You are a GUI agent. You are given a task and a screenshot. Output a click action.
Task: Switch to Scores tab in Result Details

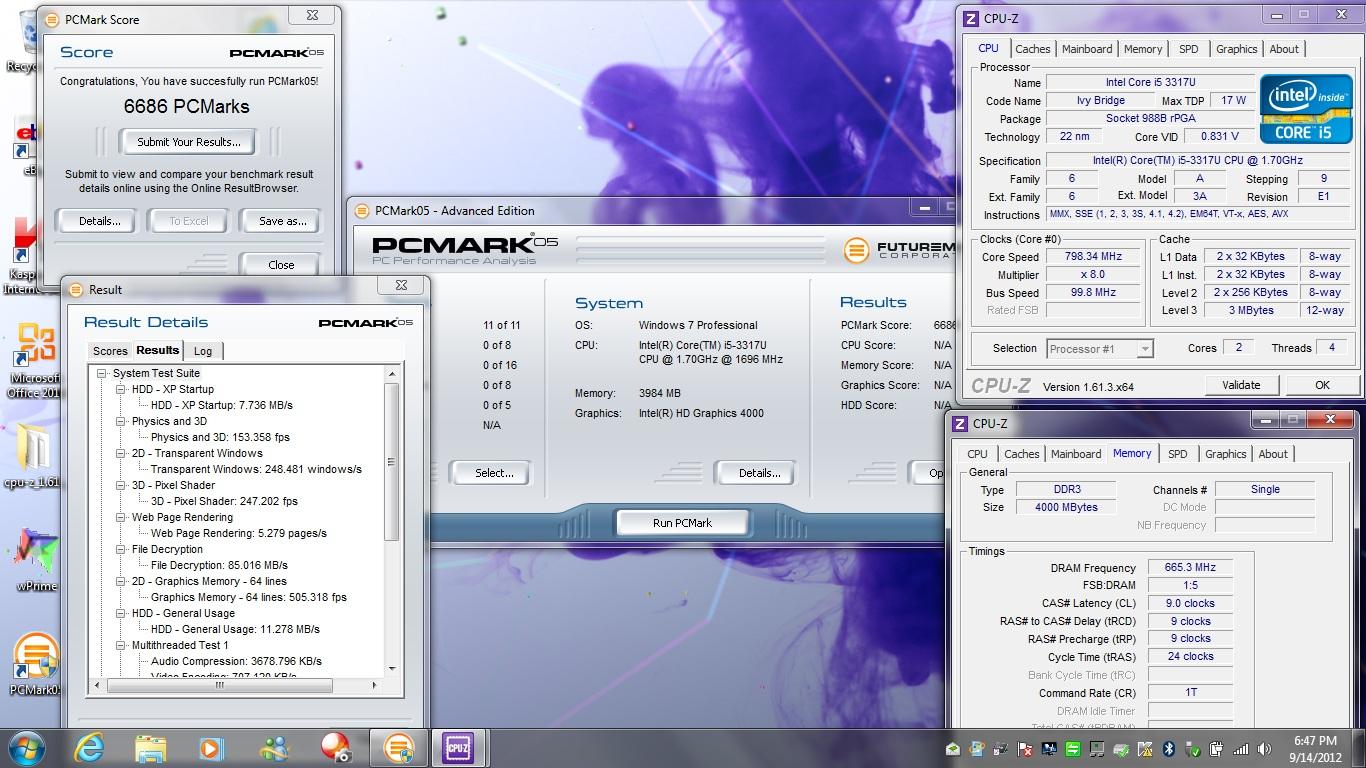point(110,351)
